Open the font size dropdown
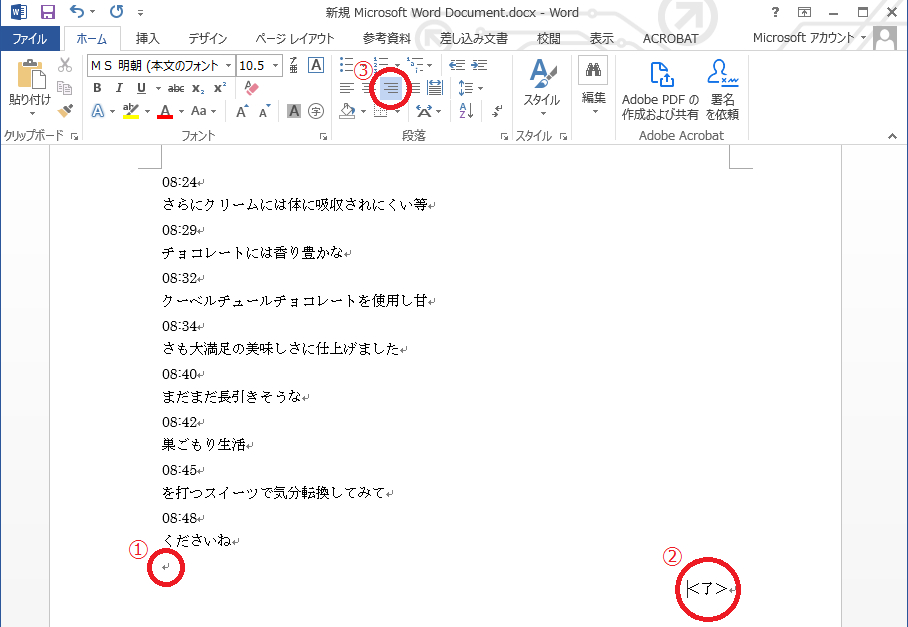The width and height of the screenshot is (908, 627). 277,65
